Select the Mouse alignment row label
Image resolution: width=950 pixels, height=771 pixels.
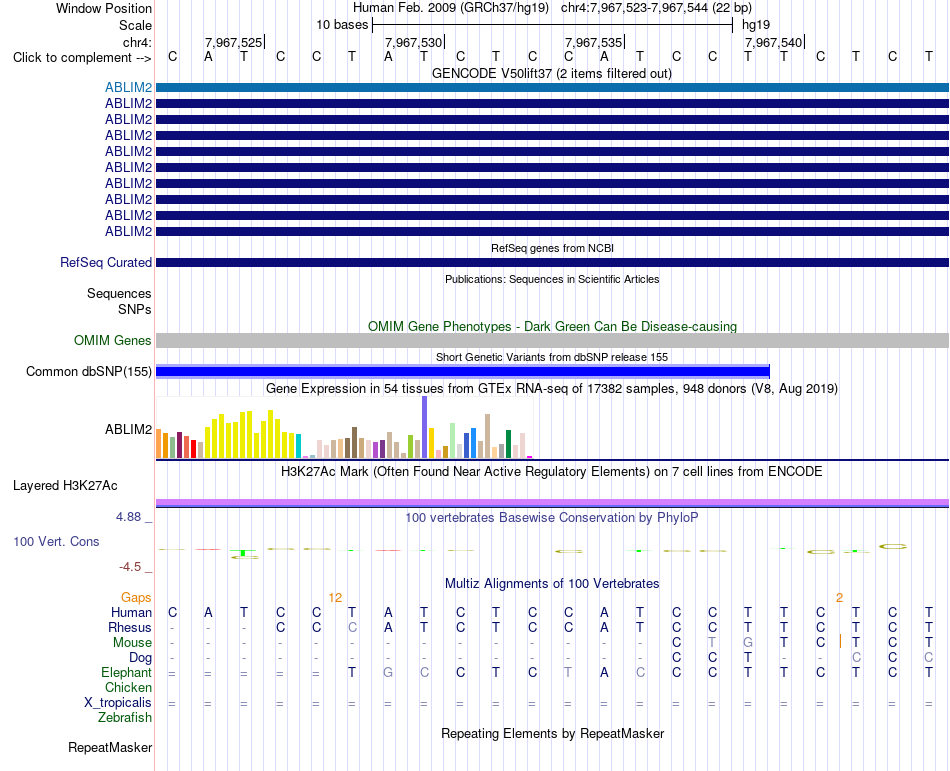(132, 643)
